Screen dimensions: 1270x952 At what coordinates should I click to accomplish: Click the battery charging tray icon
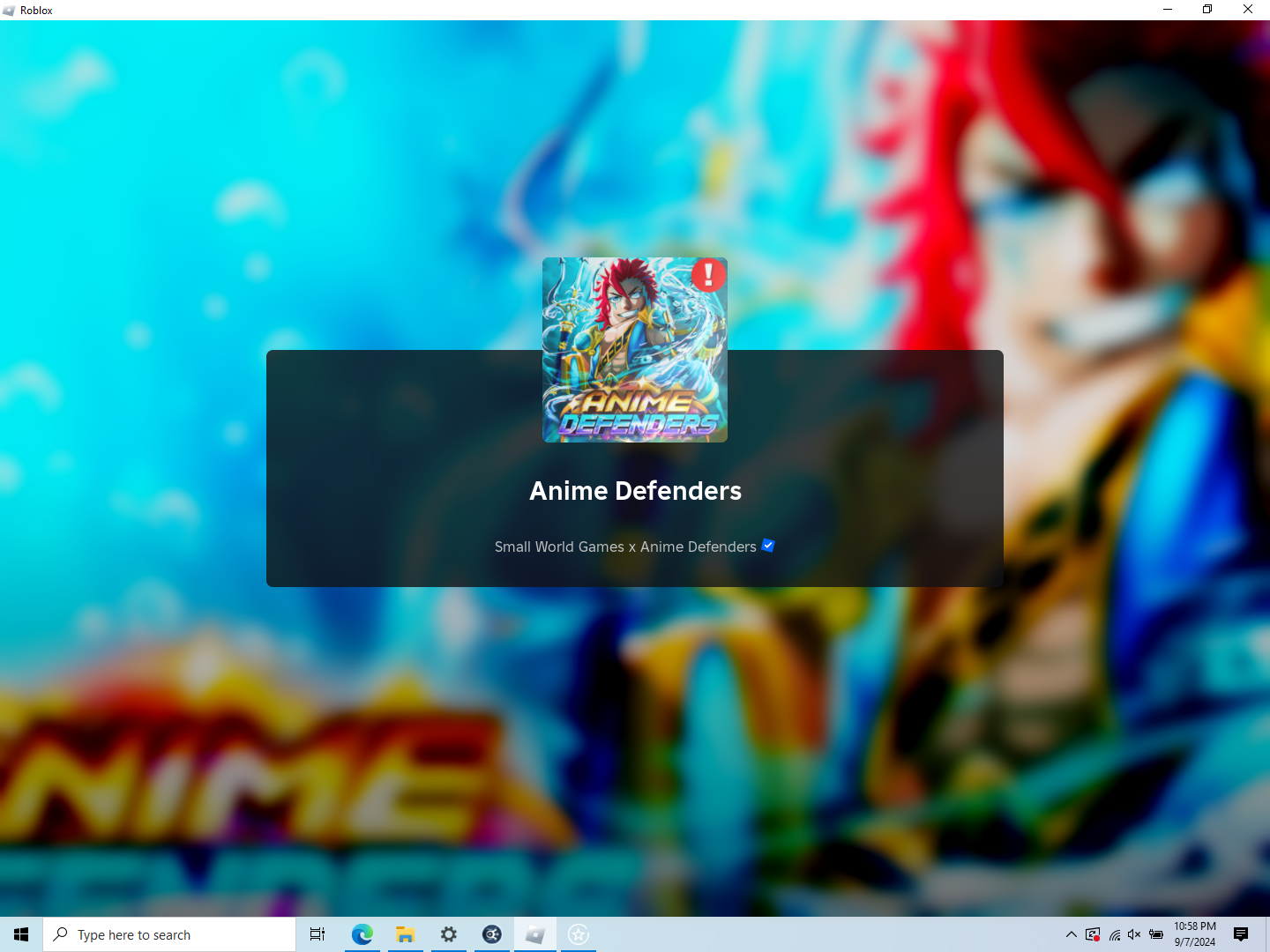coord(1156,934)
